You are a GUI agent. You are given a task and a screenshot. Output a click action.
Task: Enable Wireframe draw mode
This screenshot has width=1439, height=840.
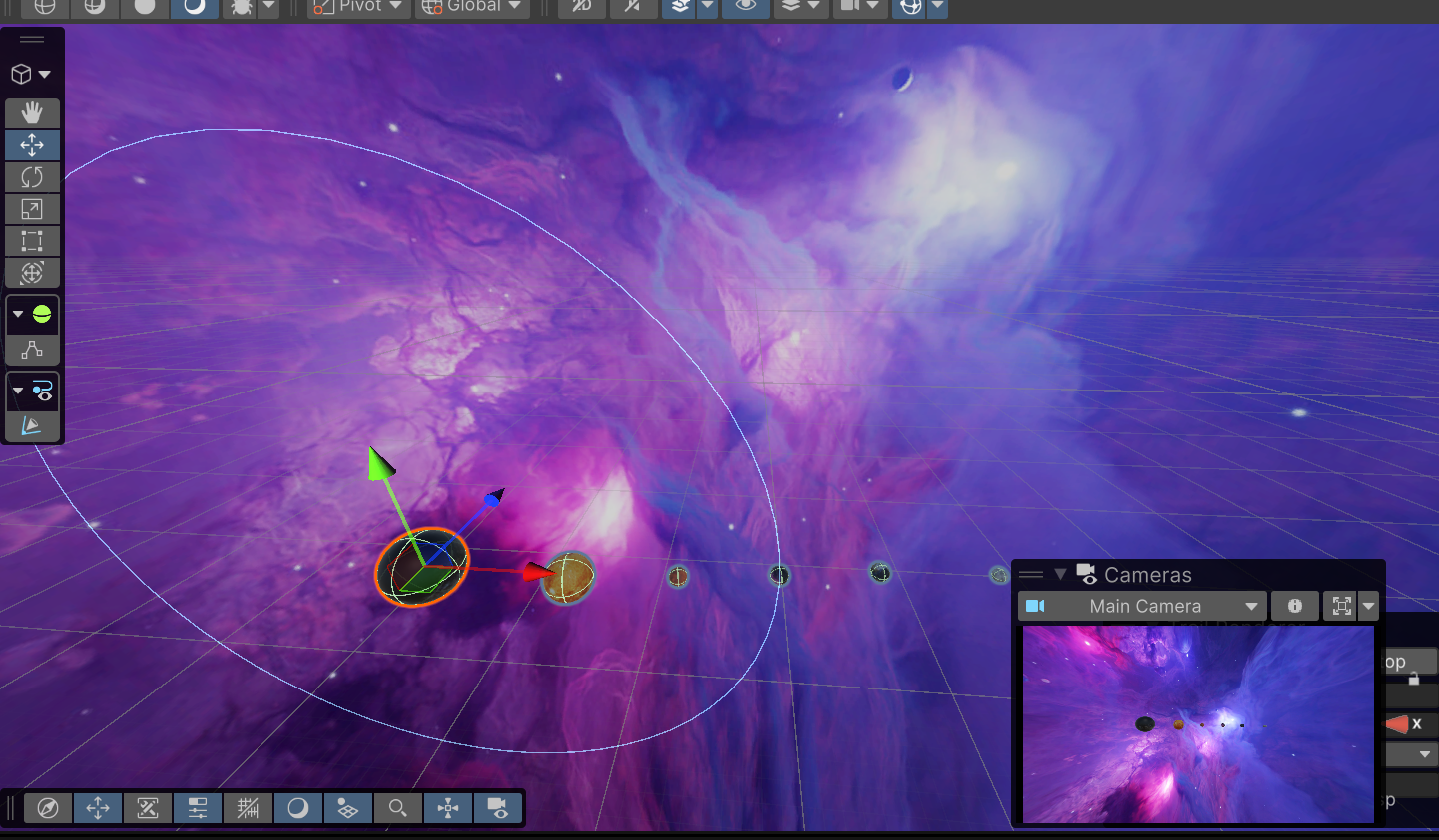coord(45,7)
